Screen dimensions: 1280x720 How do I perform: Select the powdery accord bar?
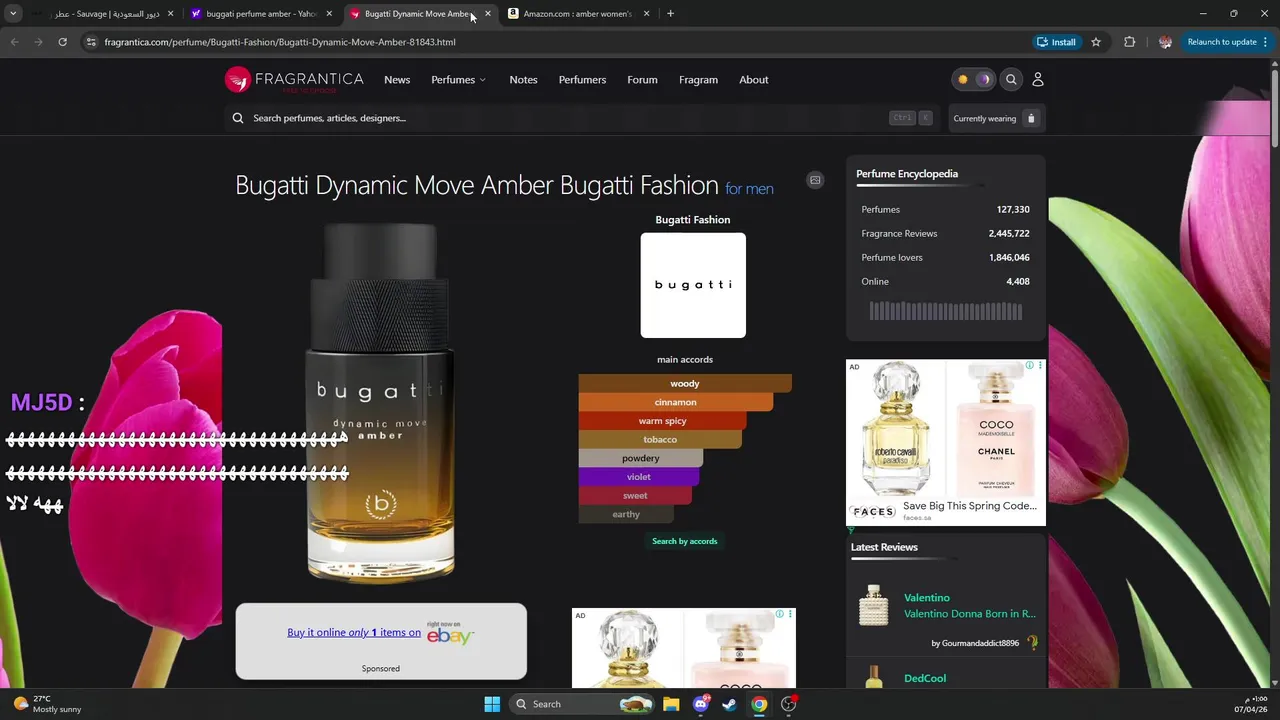point(640,458)
